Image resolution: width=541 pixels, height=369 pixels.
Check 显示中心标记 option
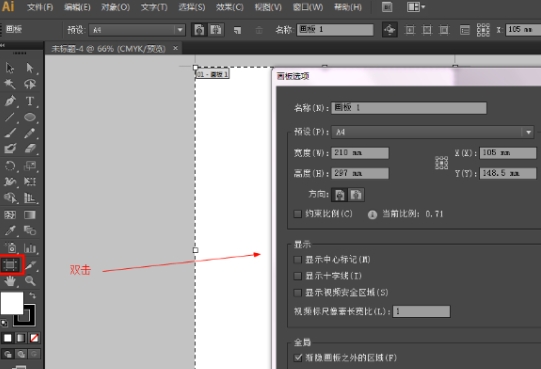coord(297,260)
